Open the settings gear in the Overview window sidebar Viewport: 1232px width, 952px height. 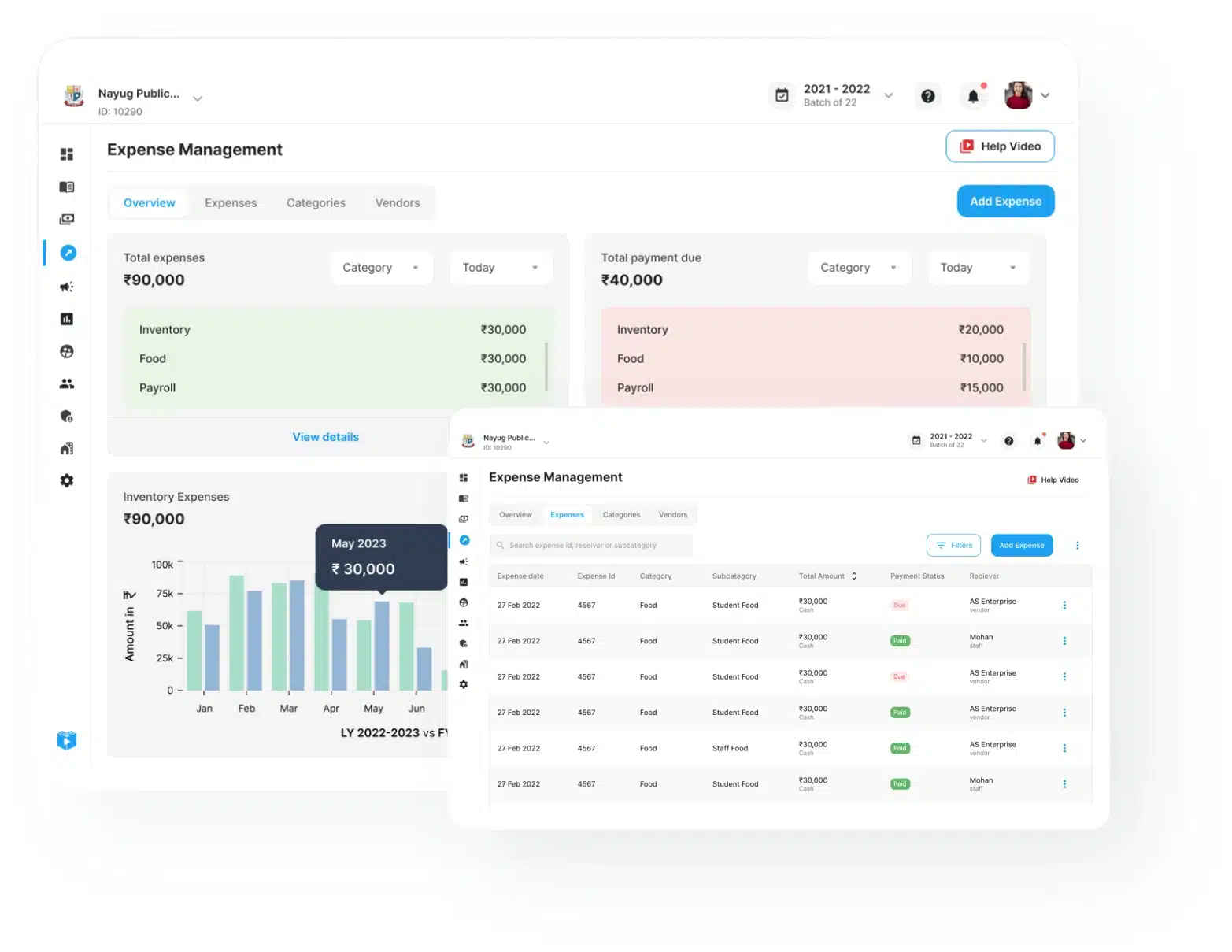(67, 480)
